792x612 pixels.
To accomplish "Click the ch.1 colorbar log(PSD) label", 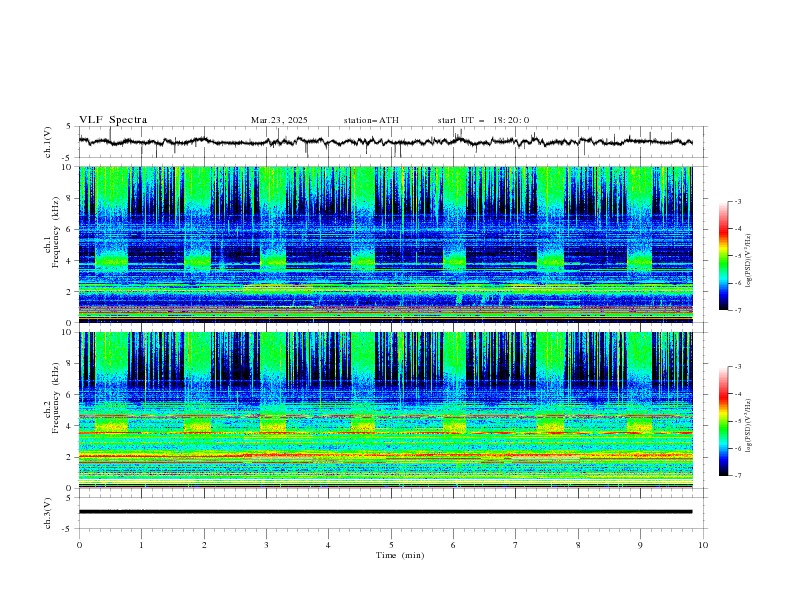I will [x=749, y=261].
